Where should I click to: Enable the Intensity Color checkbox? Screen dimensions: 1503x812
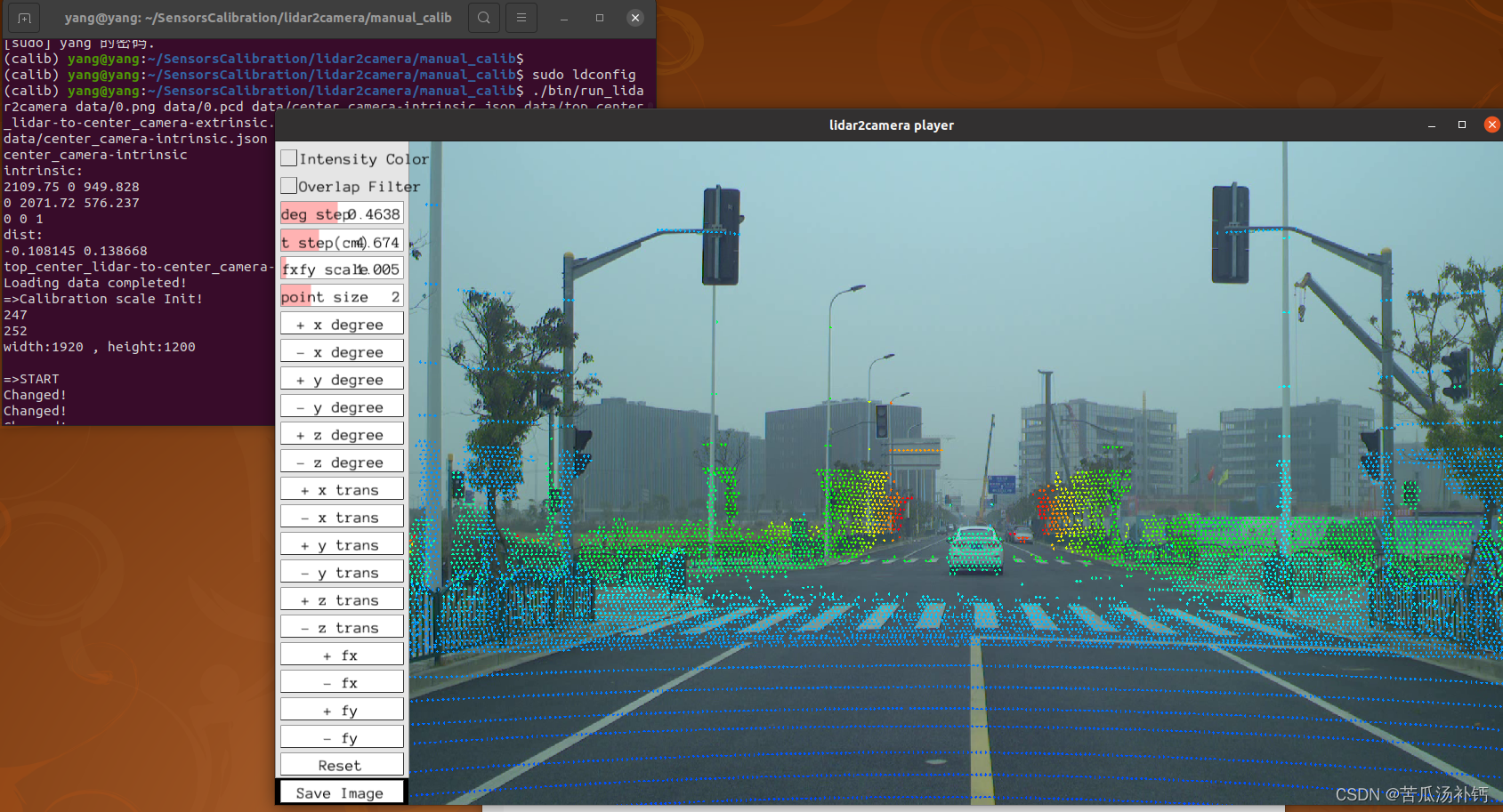(288, 157)
